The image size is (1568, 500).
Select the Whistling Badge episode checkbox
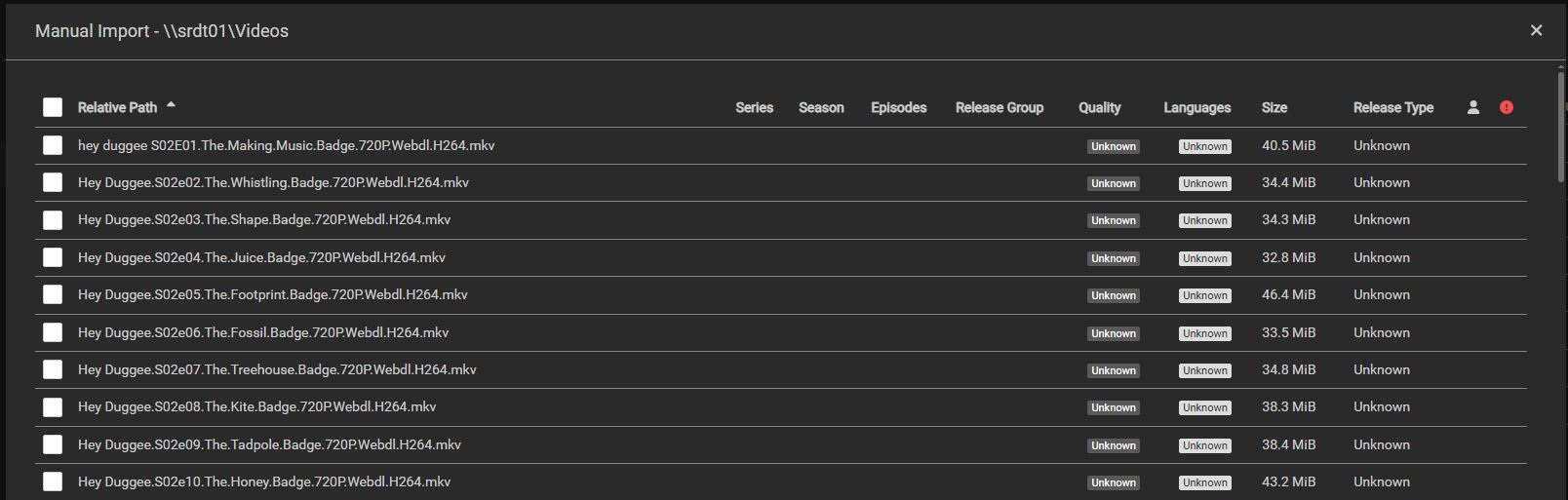click(x=53, y=182)
